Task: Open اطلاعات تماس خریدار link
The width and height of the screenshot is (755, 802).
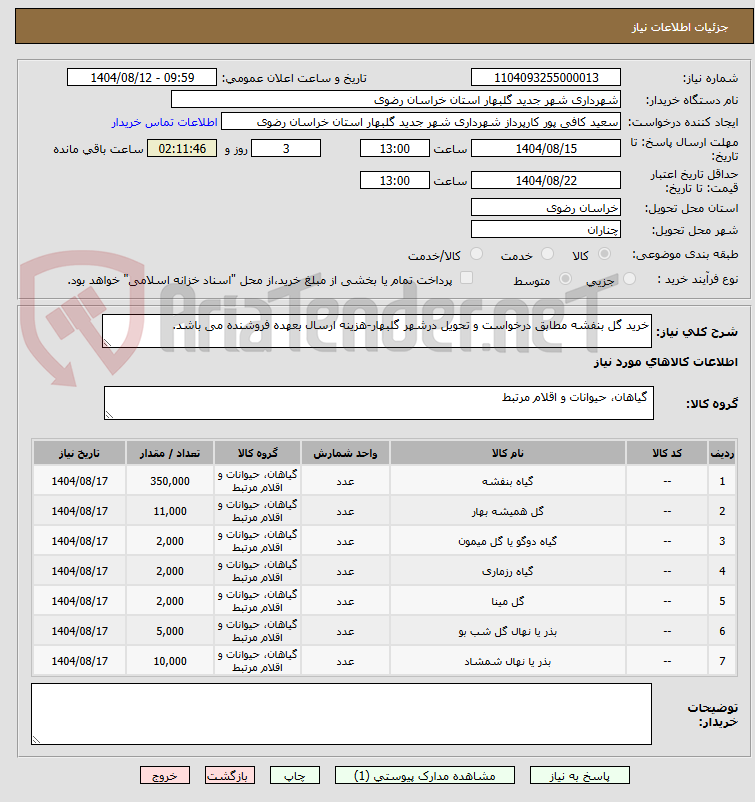Action: (165, 122)
